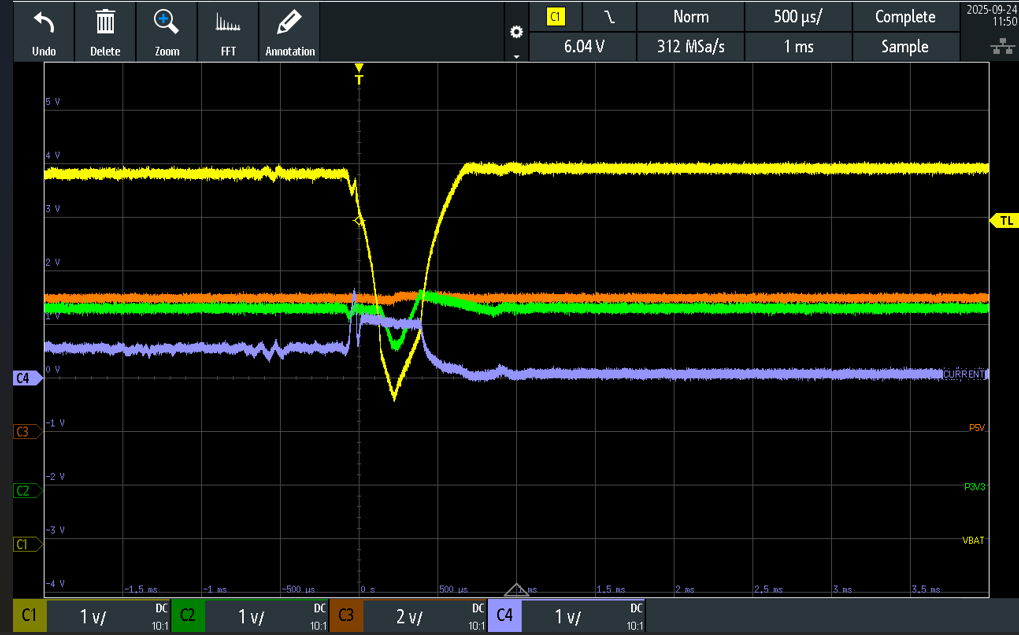Click the trigger crossing point marker on waveform
1019x635 pixels.
pos(359,222)
